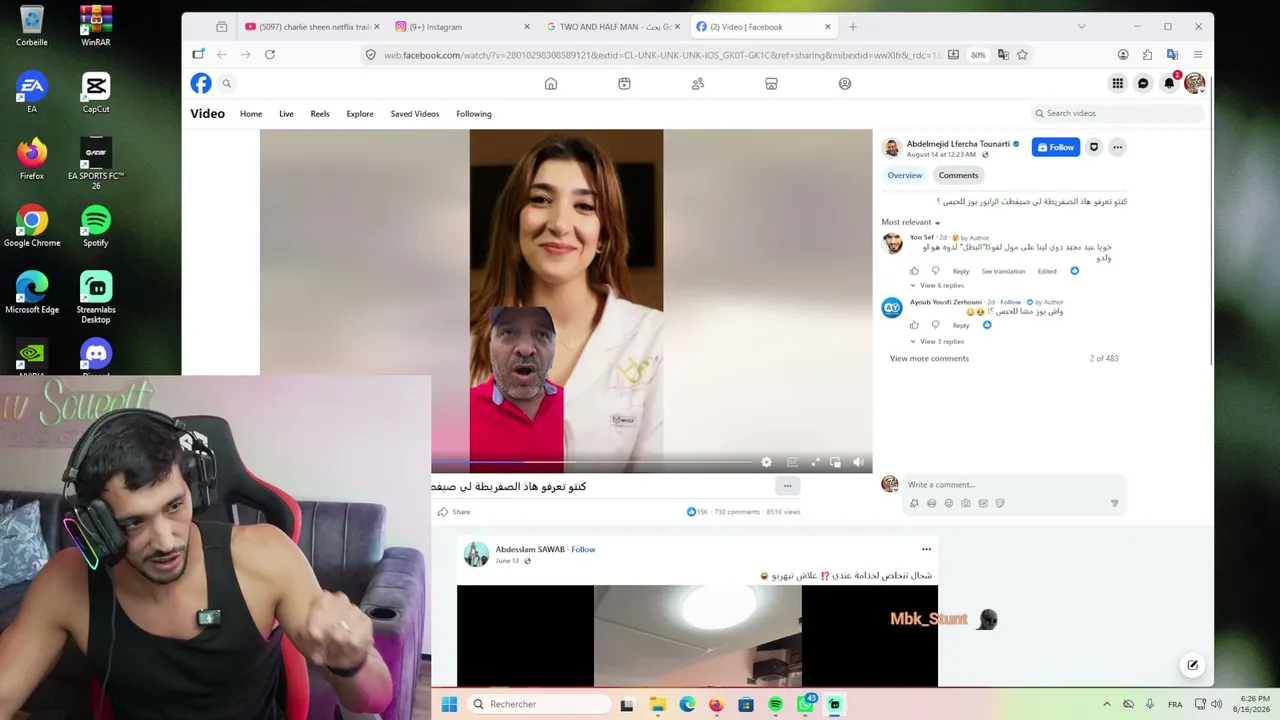Open Spotify from the taskbar
The height and width of the screenshot is (720, 1280).
pyautogui.click(x=775, y=704)
